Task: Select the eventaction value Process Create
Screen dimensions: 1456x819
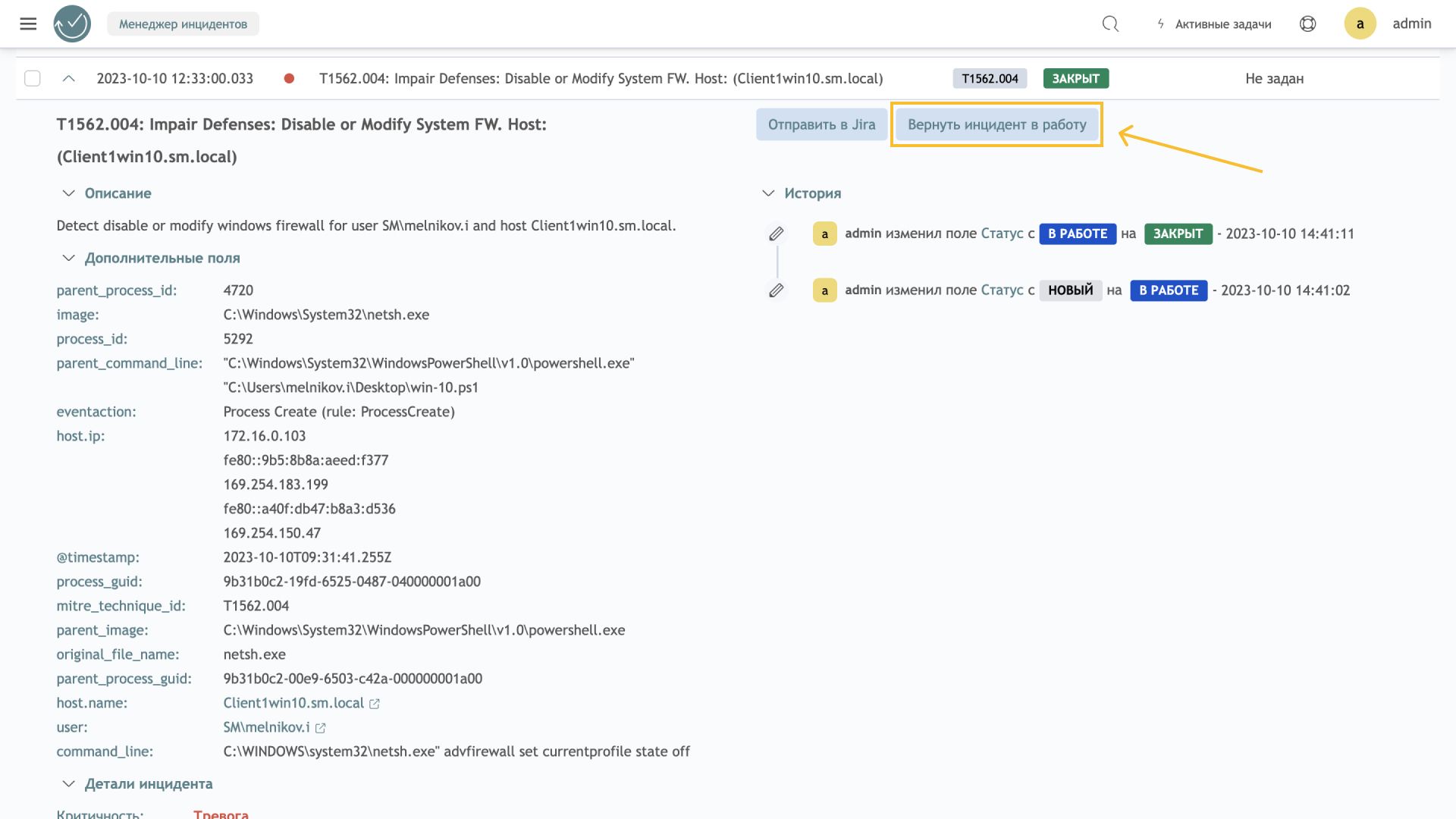Action: [339, 412]
